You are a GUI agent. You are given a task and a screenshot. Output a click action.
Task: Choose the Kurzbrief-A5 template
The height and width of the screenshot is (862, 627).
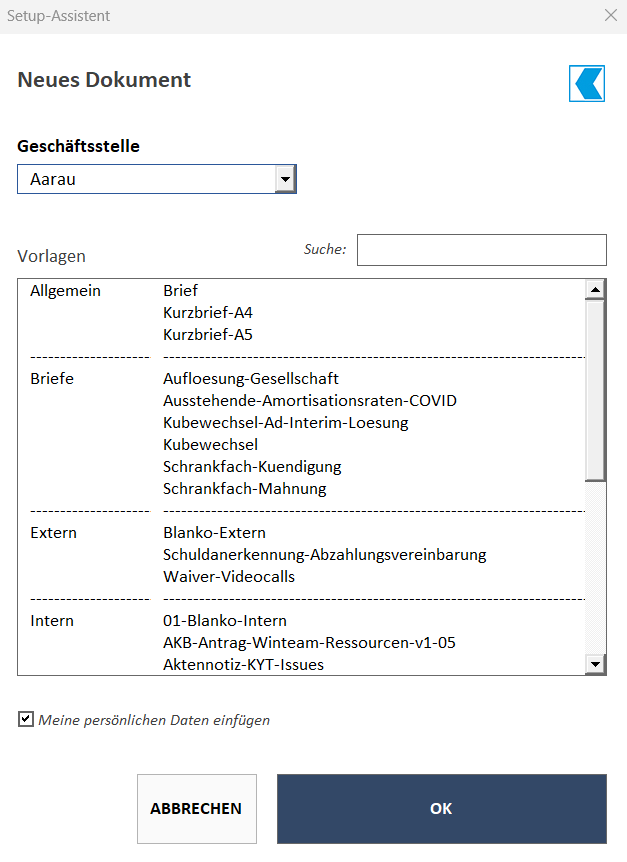pyautogui.click(x=208, y=334)
